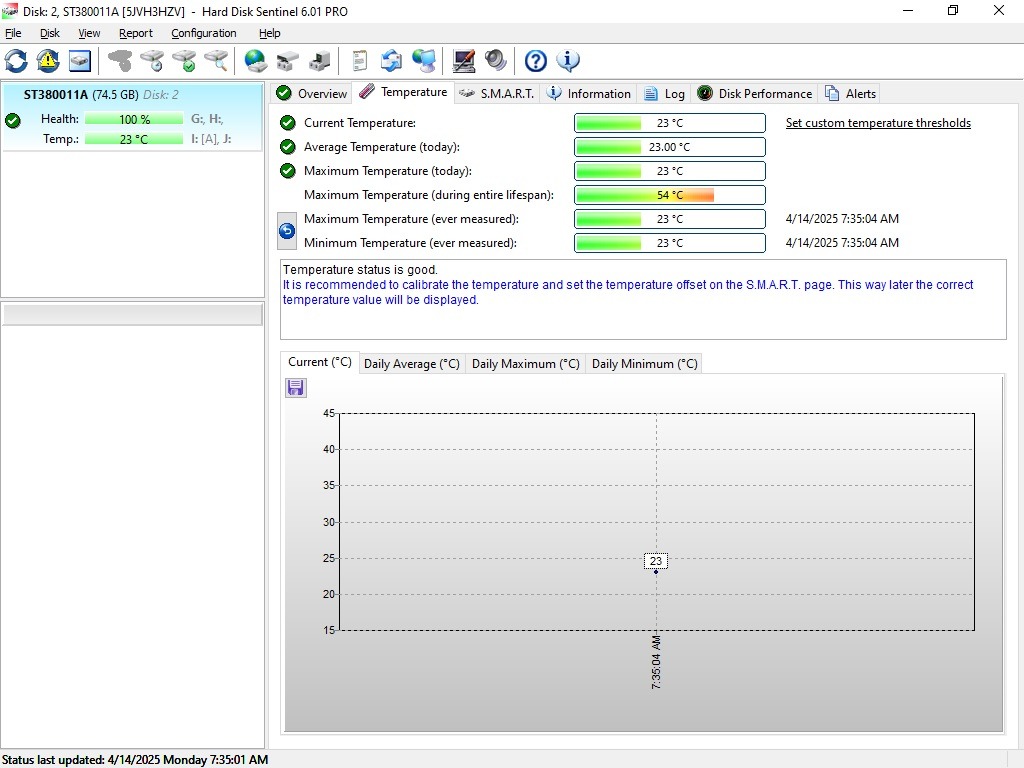
Task: Click the application icon in title bar
Action: pyautogui.click(x=9, y=11)
